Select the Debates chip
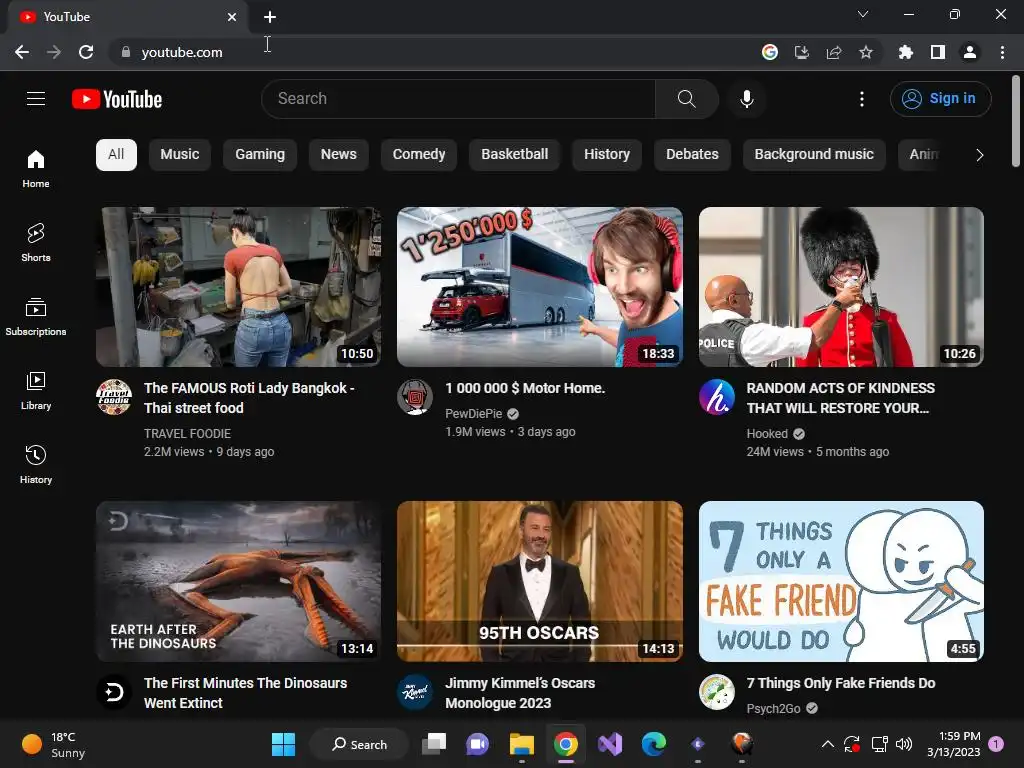This screenshot has width=1024, height=768. [692, 155]
